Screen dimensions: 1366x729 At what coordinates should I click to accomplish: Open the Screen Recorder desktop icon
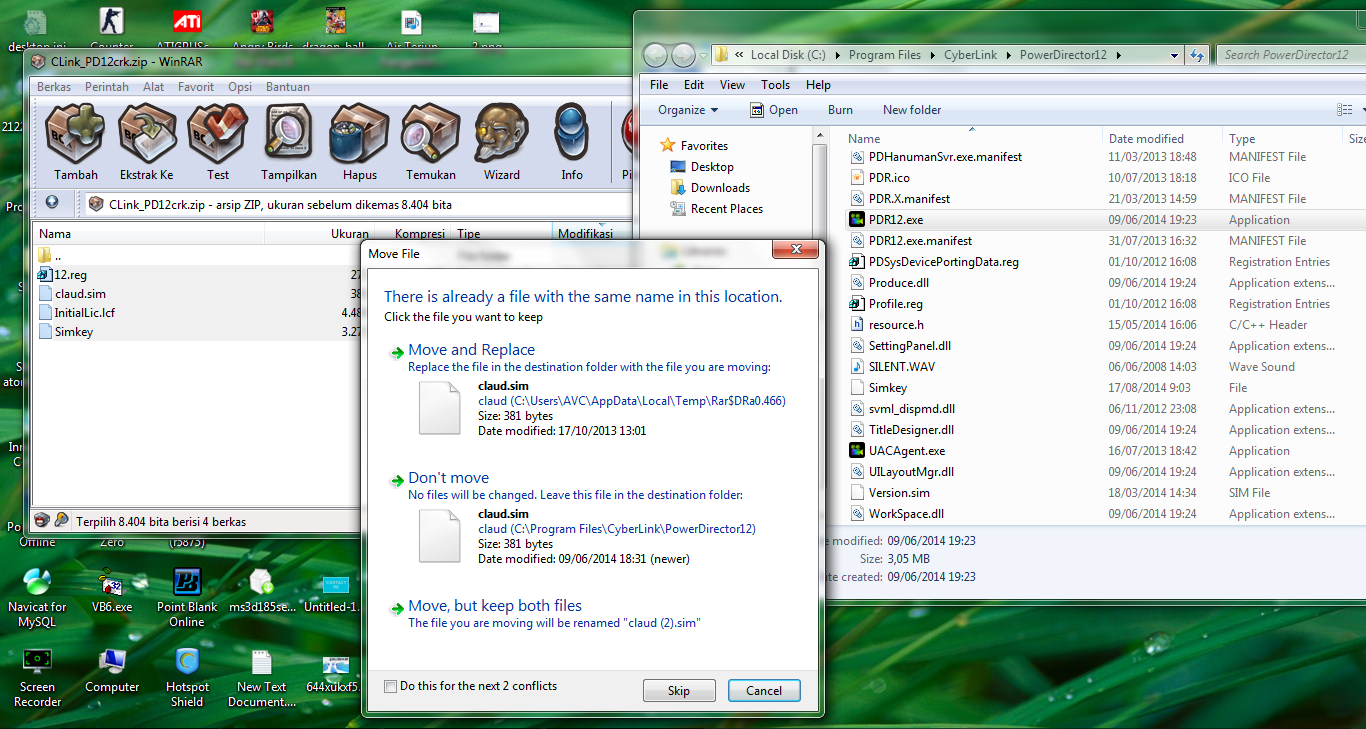point(37,677)
